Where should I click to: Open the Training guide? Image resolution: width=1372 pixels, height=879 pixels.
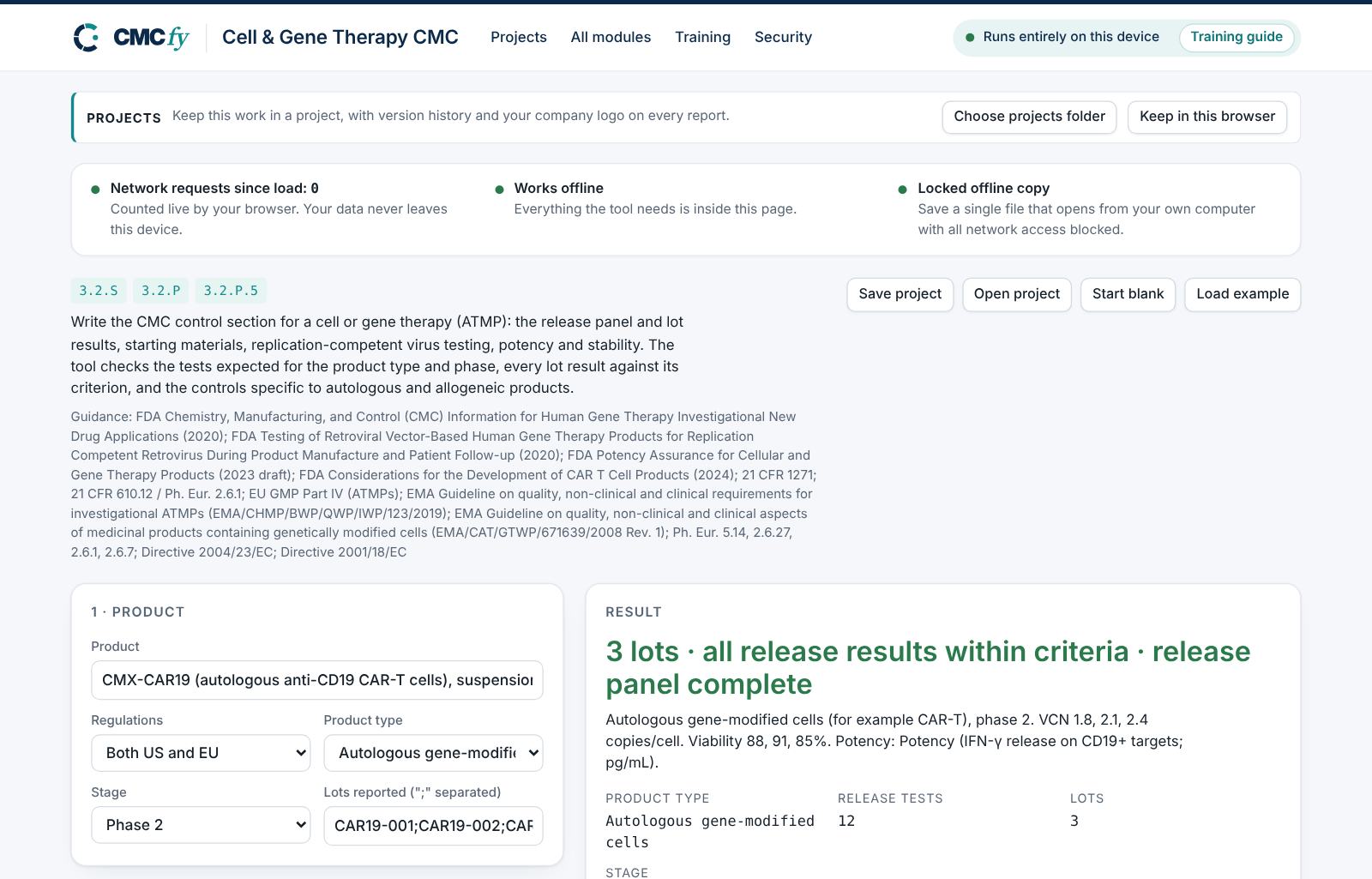1237,37
